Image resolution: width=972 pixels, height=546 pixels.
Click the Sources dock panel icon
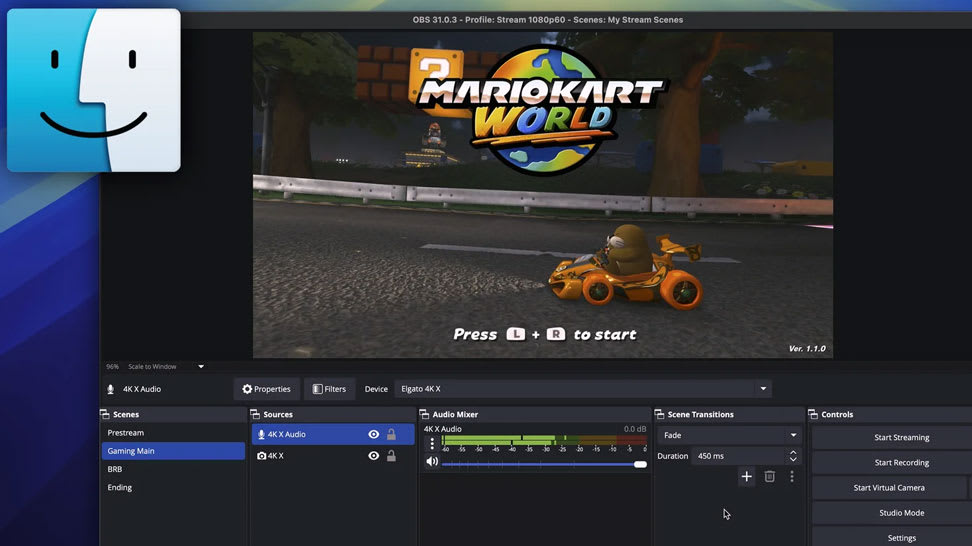[x=255, y=414]
